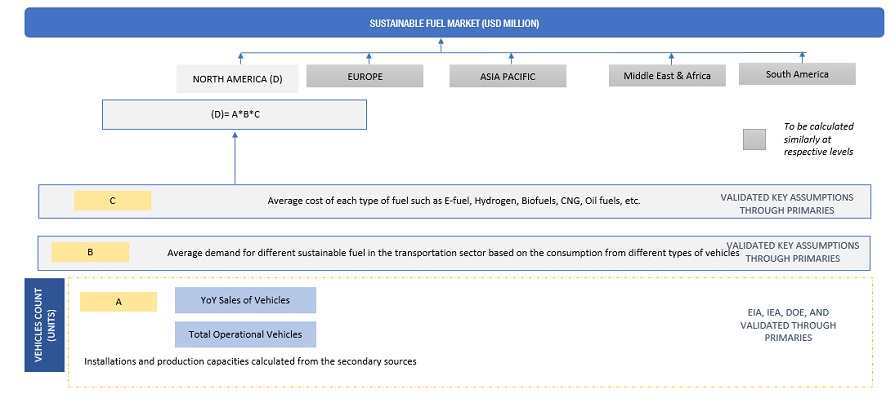Click the yellow A label
This screenshot has width=895, height=407.
point(118,301)
